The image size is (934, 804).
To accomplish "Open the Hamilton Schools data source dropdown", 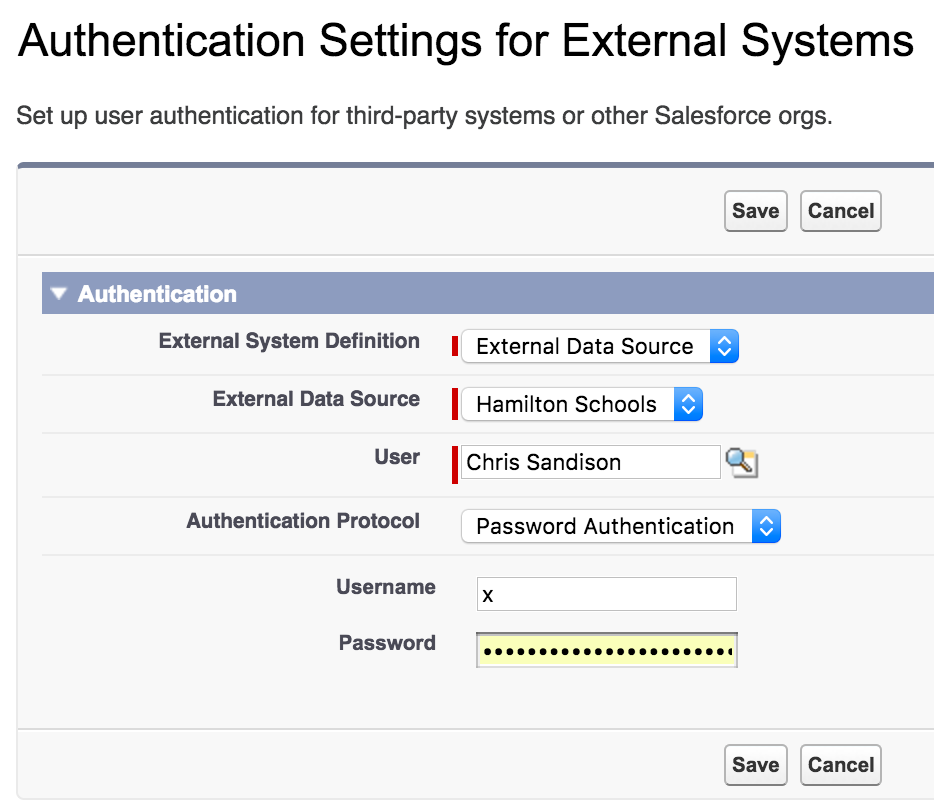I will [582, 405].
